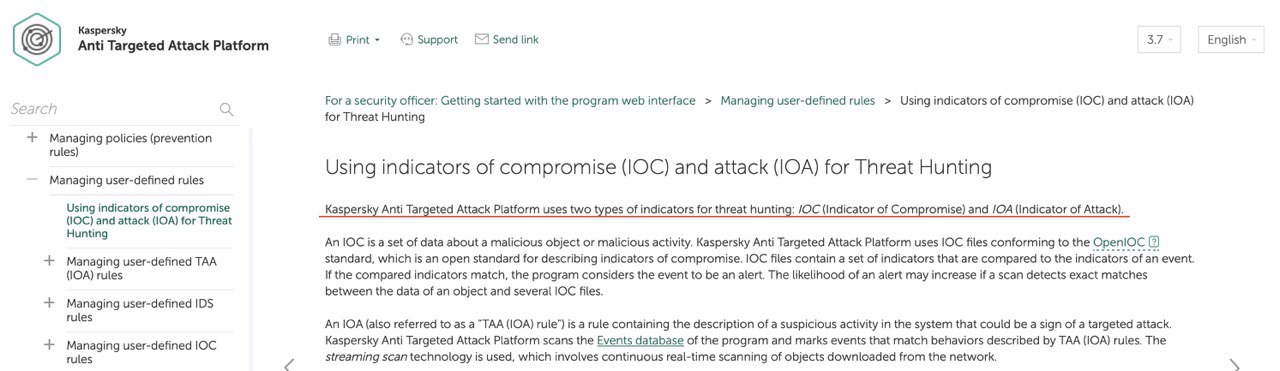Click the Kaspersky target logo icon

tap(38, 39)
